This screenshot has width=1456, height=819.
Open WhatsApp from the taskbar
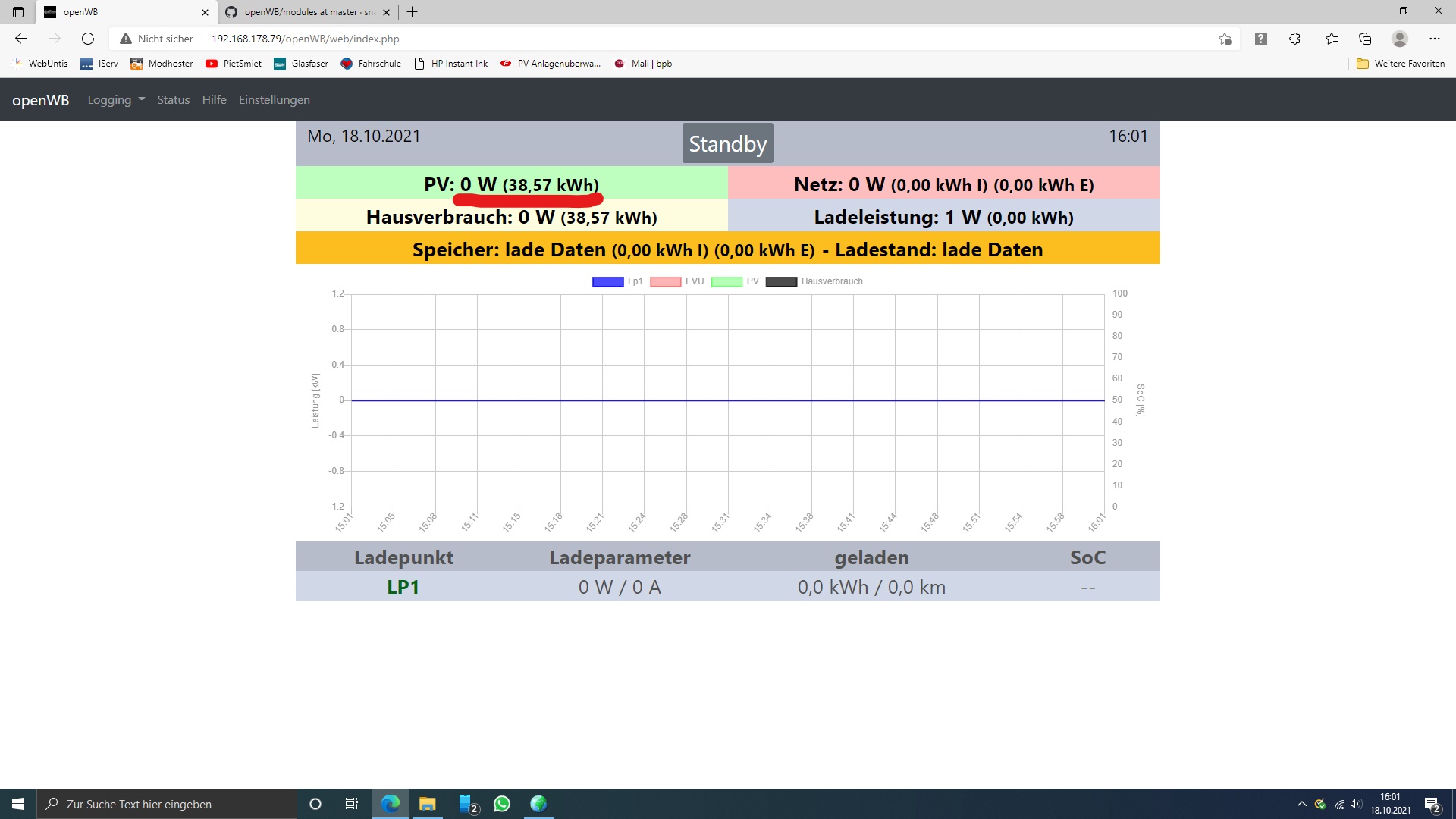tap(502, 804)
